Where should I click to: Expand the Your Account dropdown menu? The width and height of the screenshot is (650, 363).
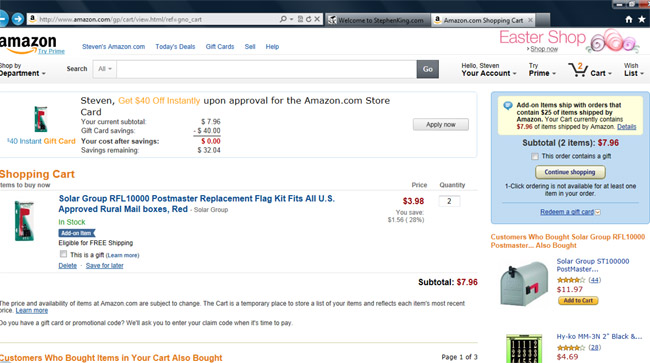click(489, 69)
